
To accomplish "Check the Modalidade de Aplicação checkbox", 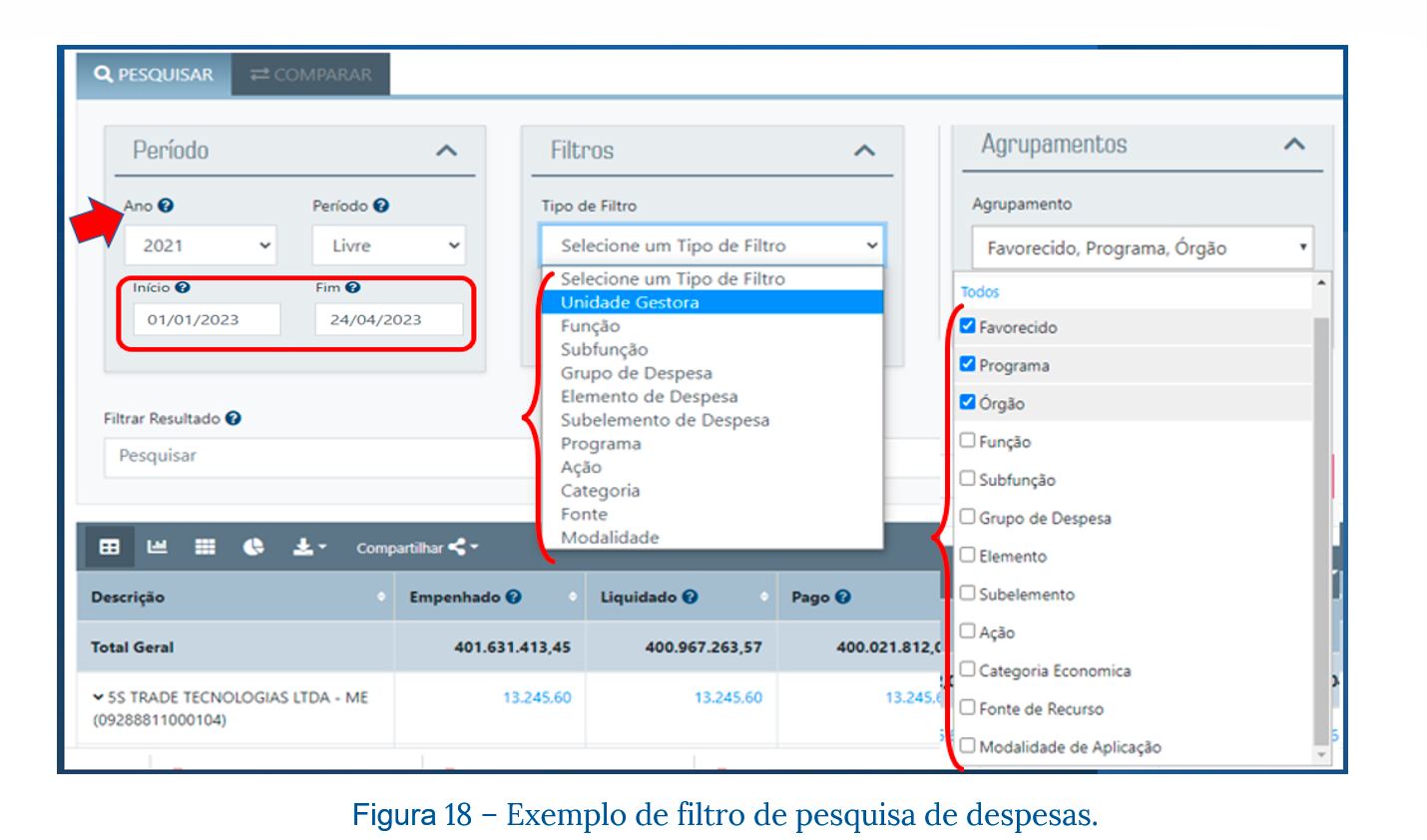I will tap(967, 745).
